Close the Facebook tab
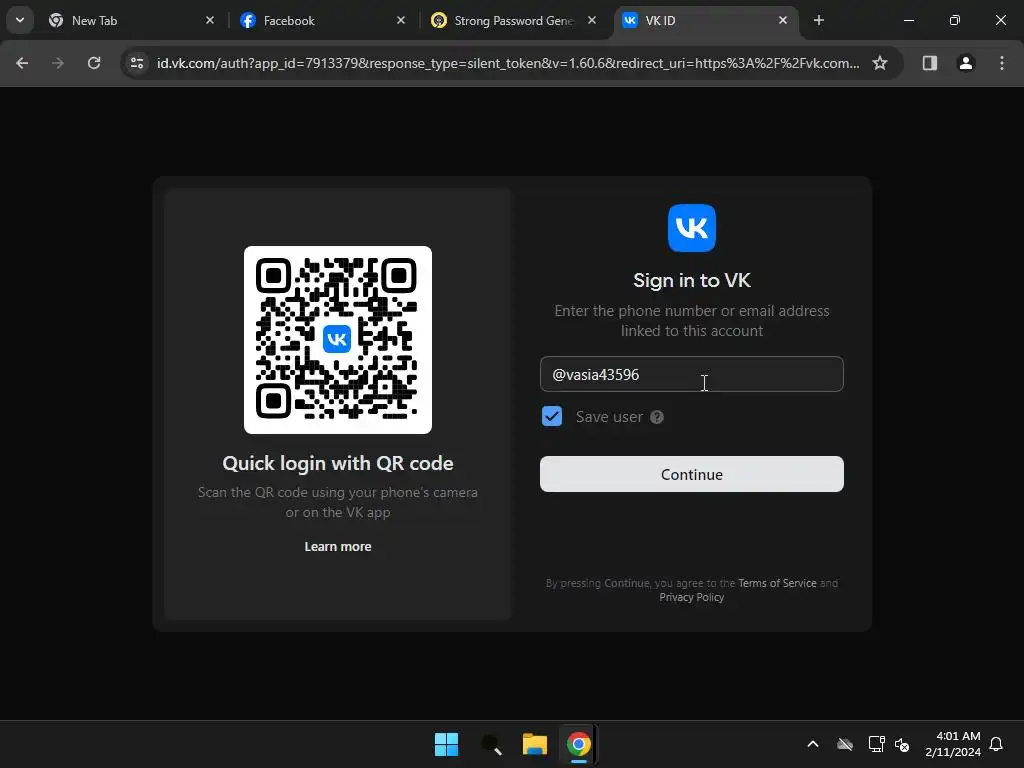 pos(400,20)
